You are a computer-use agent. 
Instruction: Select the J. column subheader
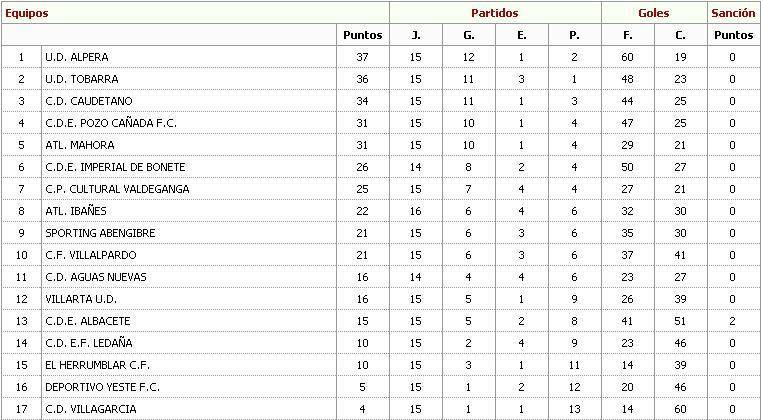[x=416, y=35]
